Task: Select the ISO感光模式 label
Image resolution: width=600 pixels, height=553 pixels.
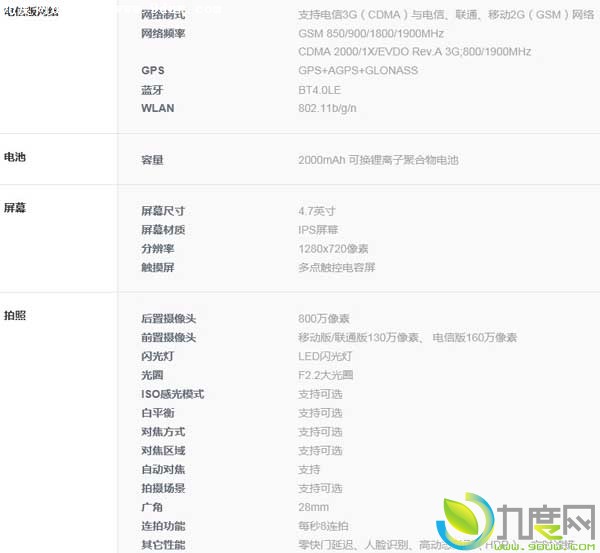Action: pyautogui.click(x=173, y=394)
